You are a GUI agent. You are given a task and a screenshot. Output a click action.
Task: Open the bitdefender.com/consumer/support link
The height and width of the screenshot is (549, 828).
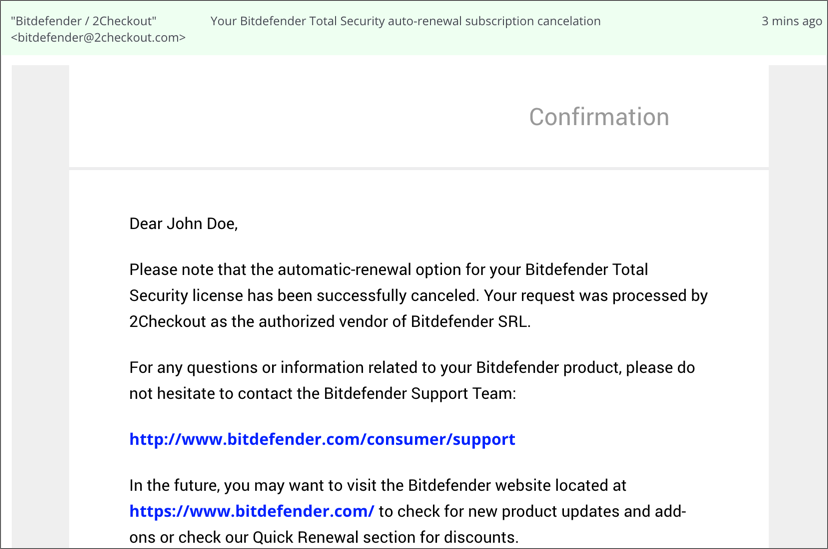point(322,440)
